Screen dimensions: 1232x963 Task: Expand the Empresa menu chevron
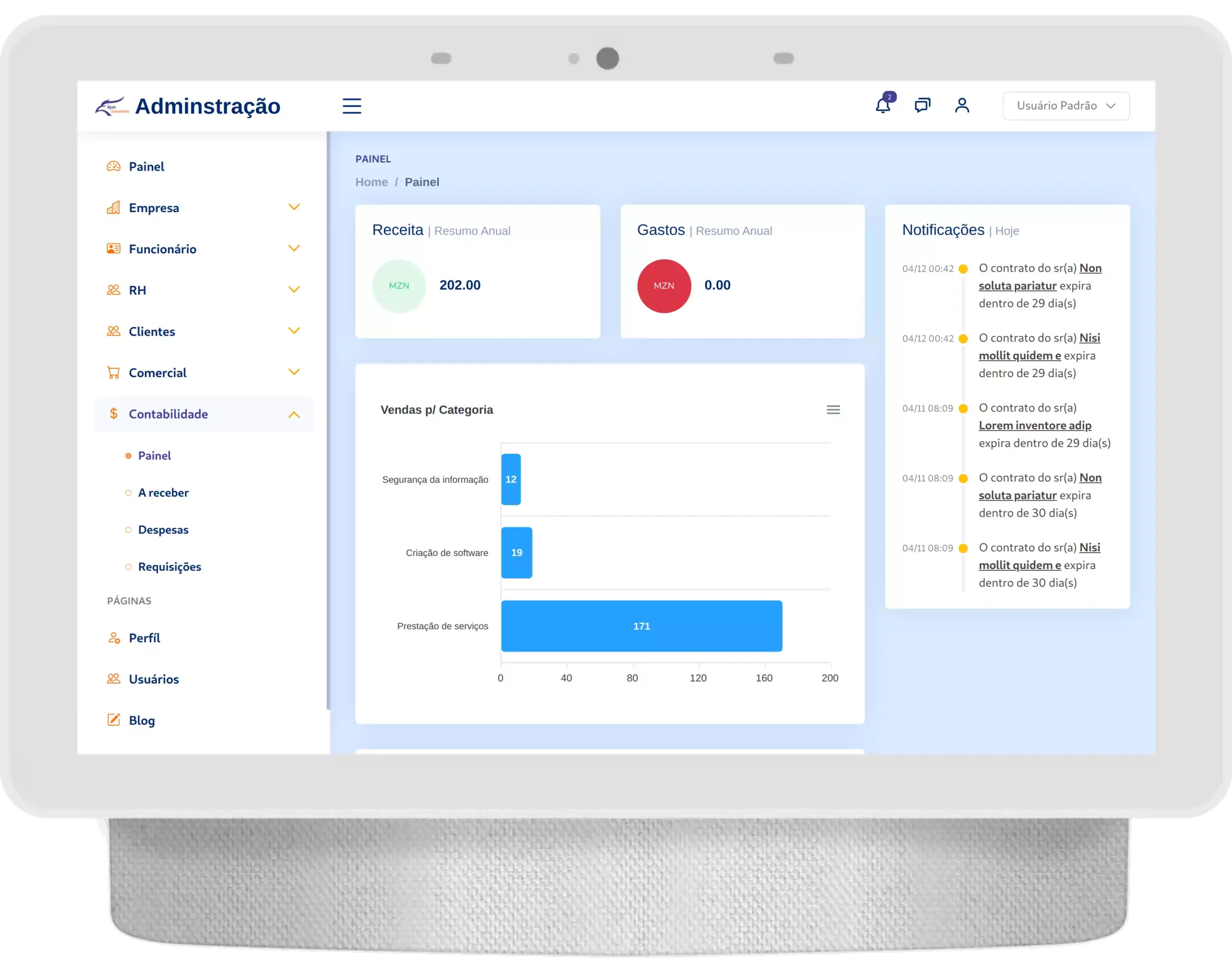(x=294, y=207)
